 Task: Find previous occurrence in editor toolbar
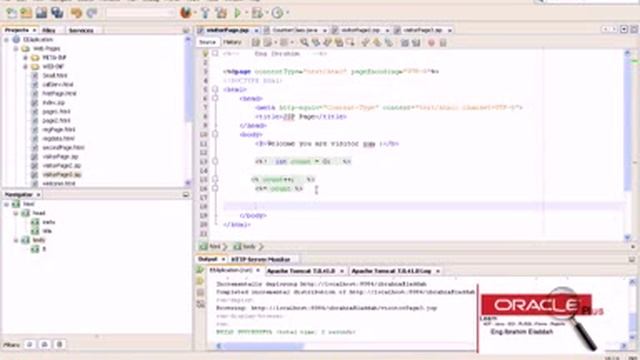[316, 42]
